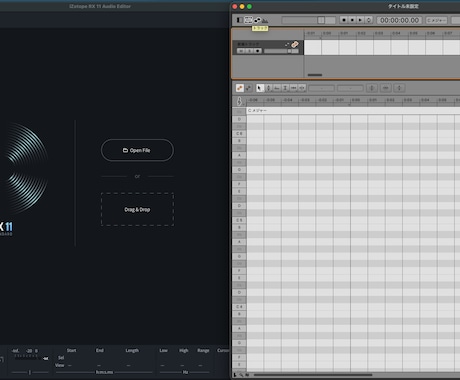
Task: Toggle the left sidebar panel icon
Action: coord(239,20)
